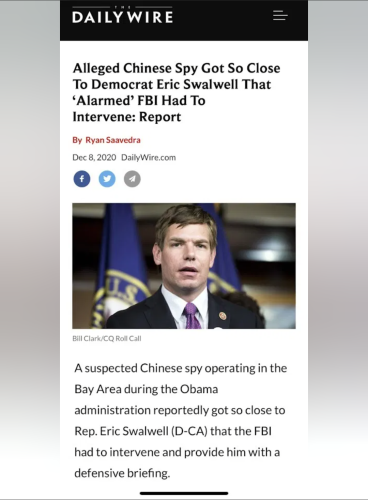The image size is (368, 500).
Task: Tap "Bay Area during the Obama" line
Action: click(146, 389)
